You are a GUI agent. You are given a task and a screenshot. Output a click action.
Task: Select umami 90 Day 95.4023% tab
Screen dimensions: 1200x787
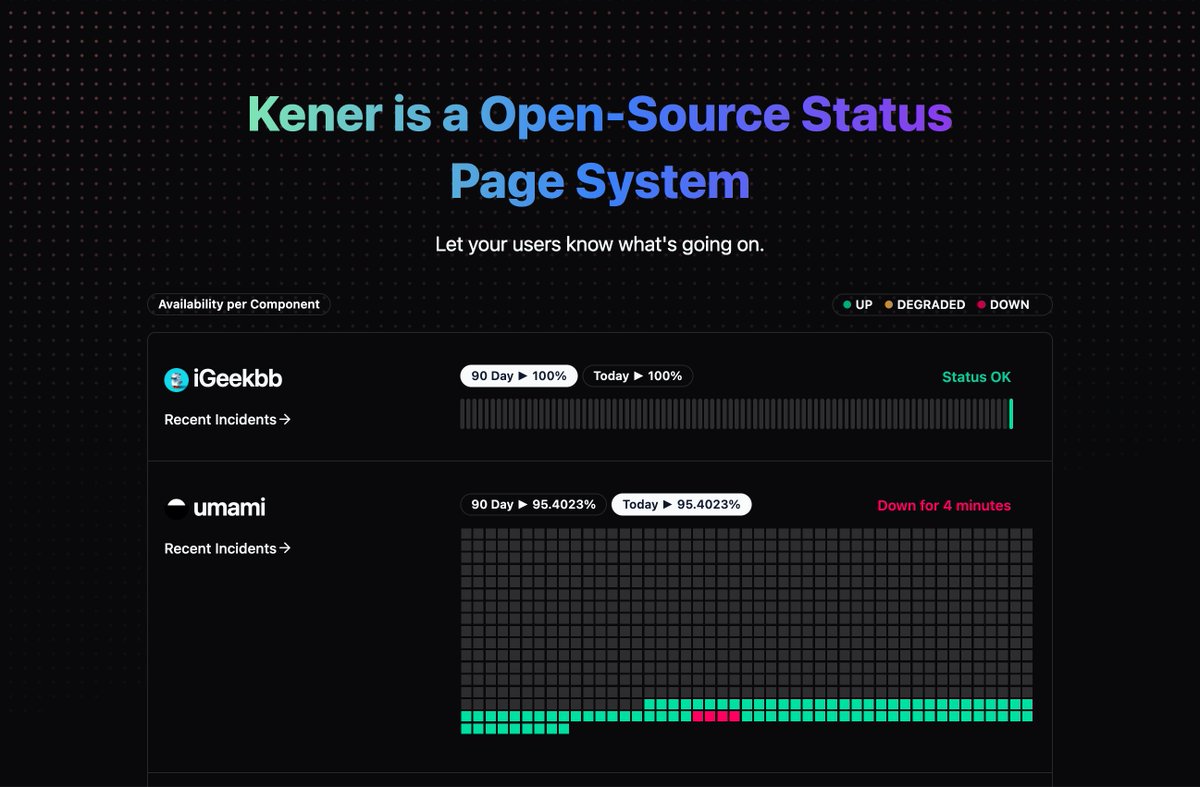coord(534,504)
